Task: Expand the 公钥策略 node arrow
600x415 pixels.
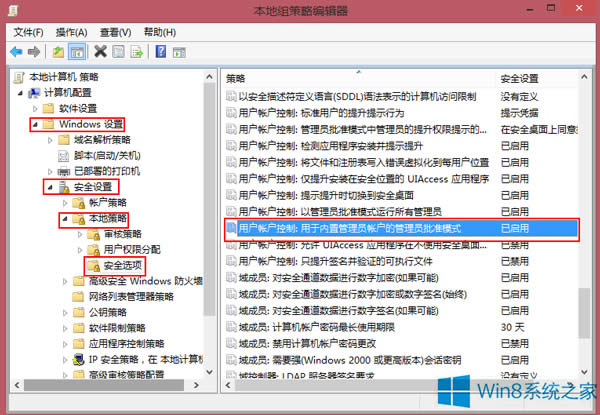Action: [65, 312]
